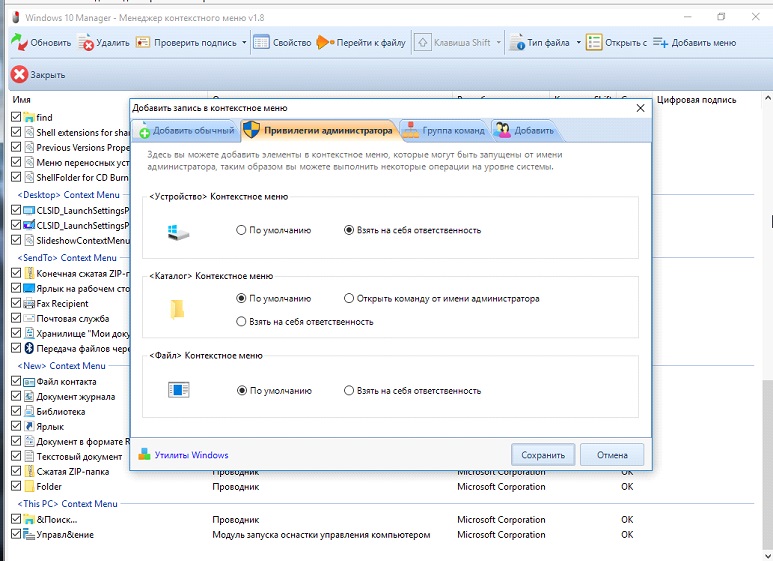Image resolution: width=773 pixels, height=561 pixels.
Task: Open the Свойство properties icon
Action: (261, 42)
